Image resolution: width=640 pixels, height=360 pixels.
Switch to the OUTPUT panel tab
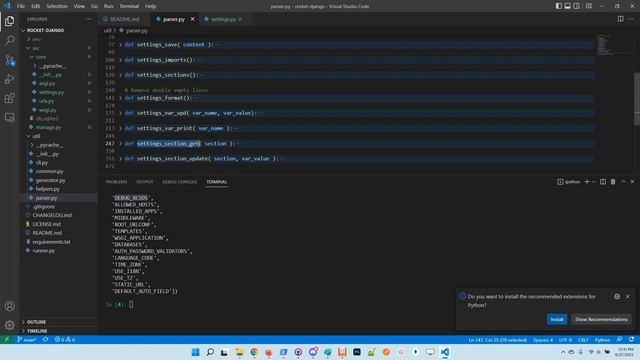coord(144,182)
